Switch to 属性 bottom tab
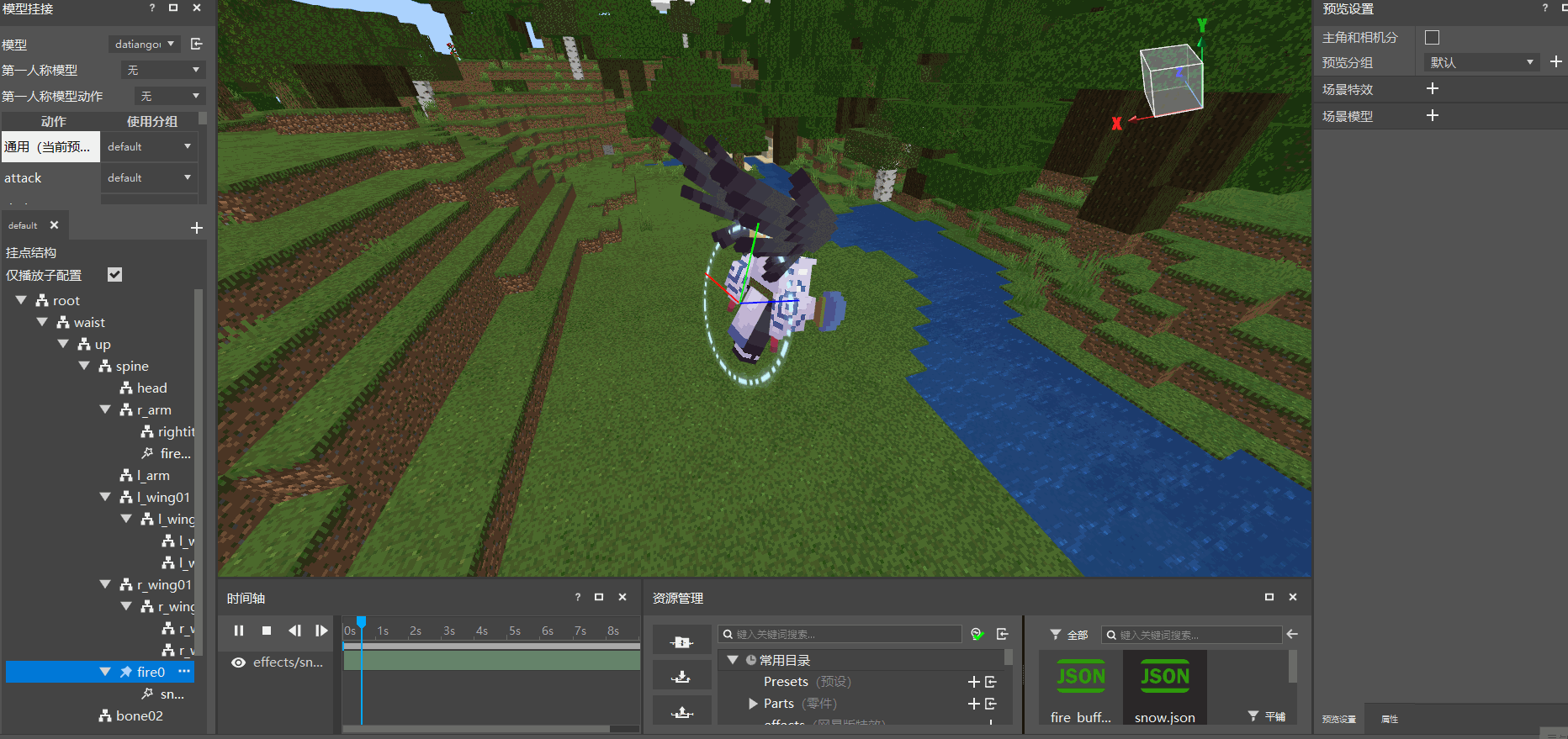This screenshot has height=739, width=1568. coord(1390,719)
